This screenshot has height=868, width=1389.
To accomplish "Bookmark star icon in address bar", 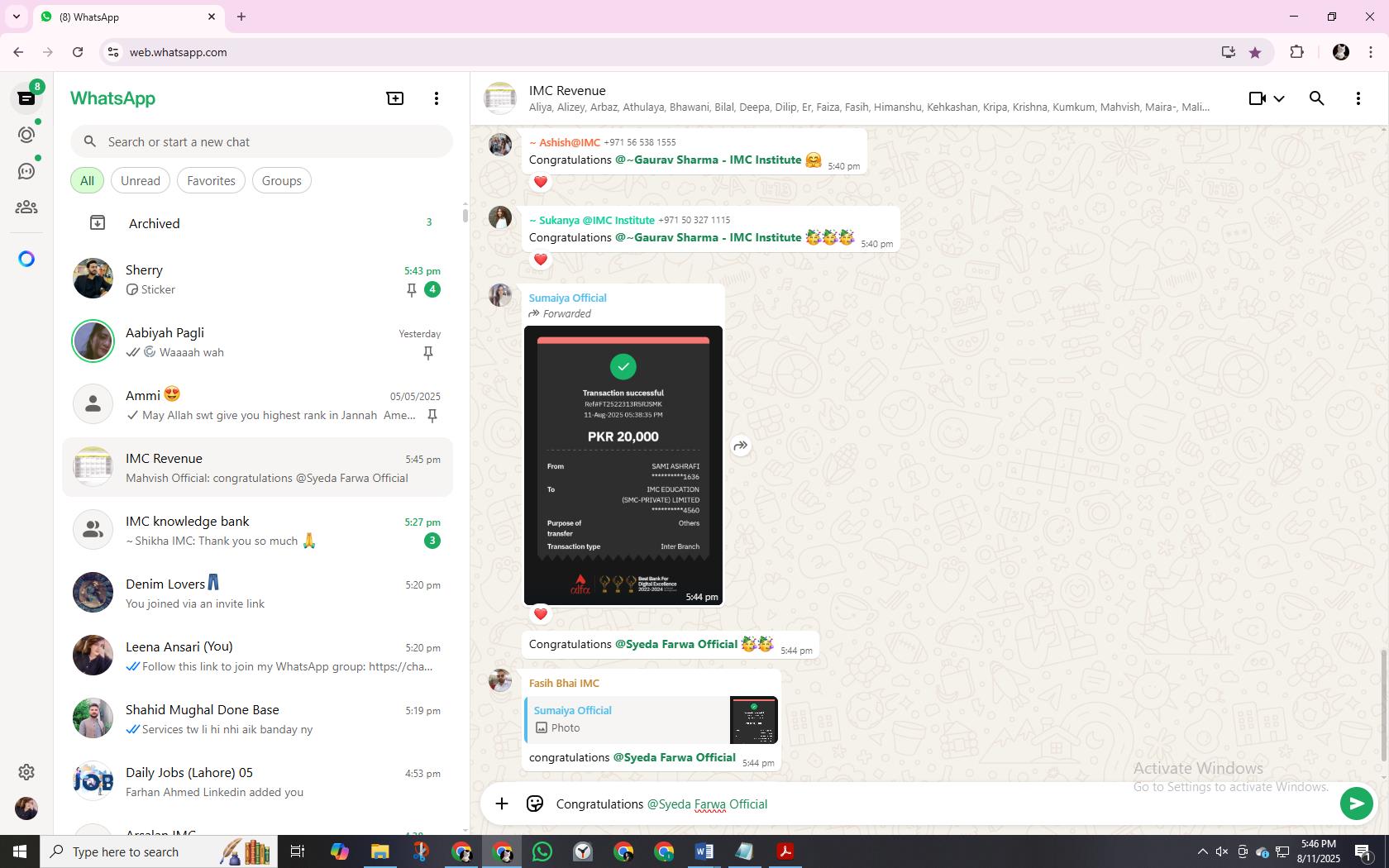I will point(1255,52).
